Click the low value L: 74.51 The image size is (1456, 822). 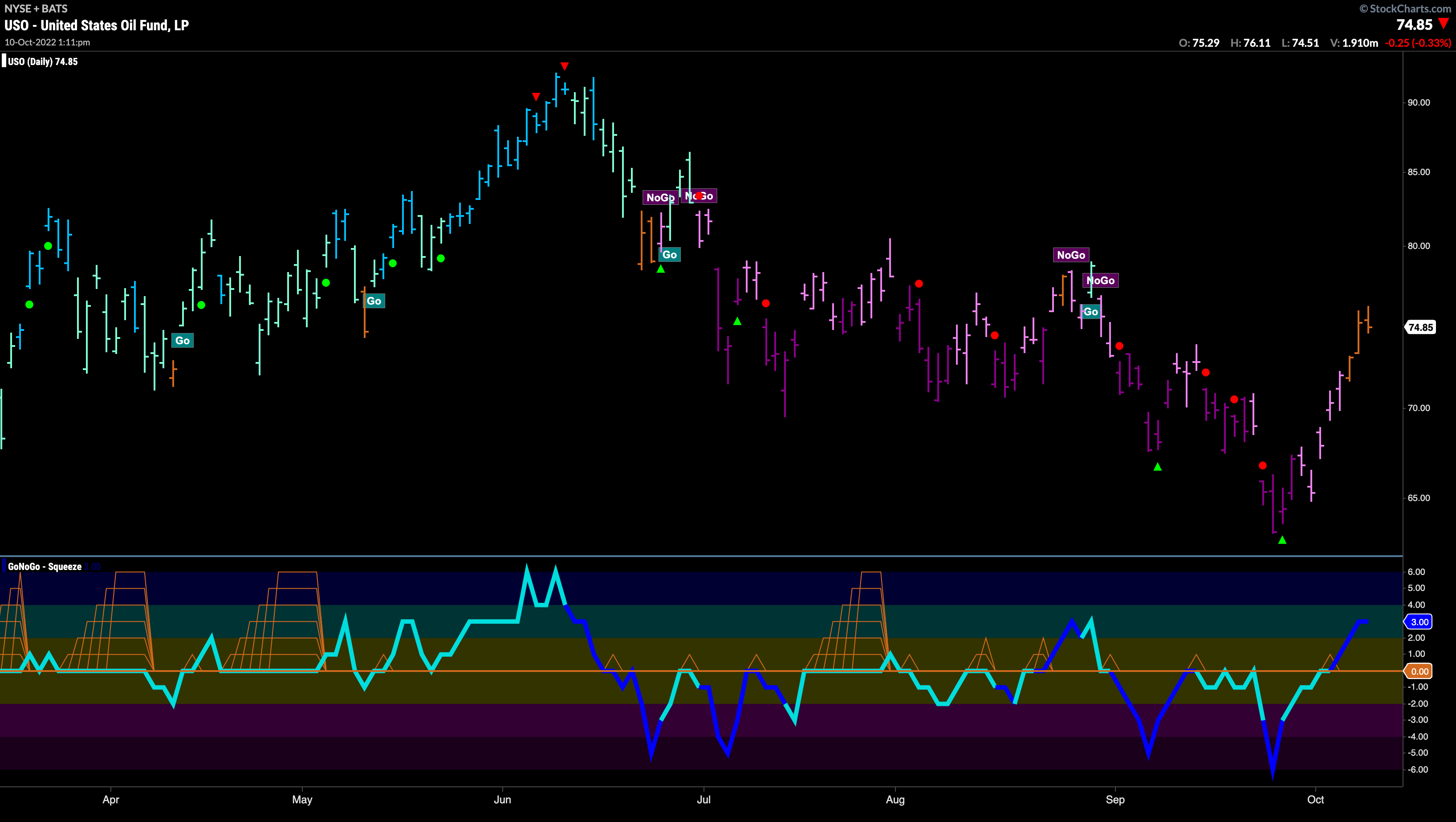coord(1300,43)
